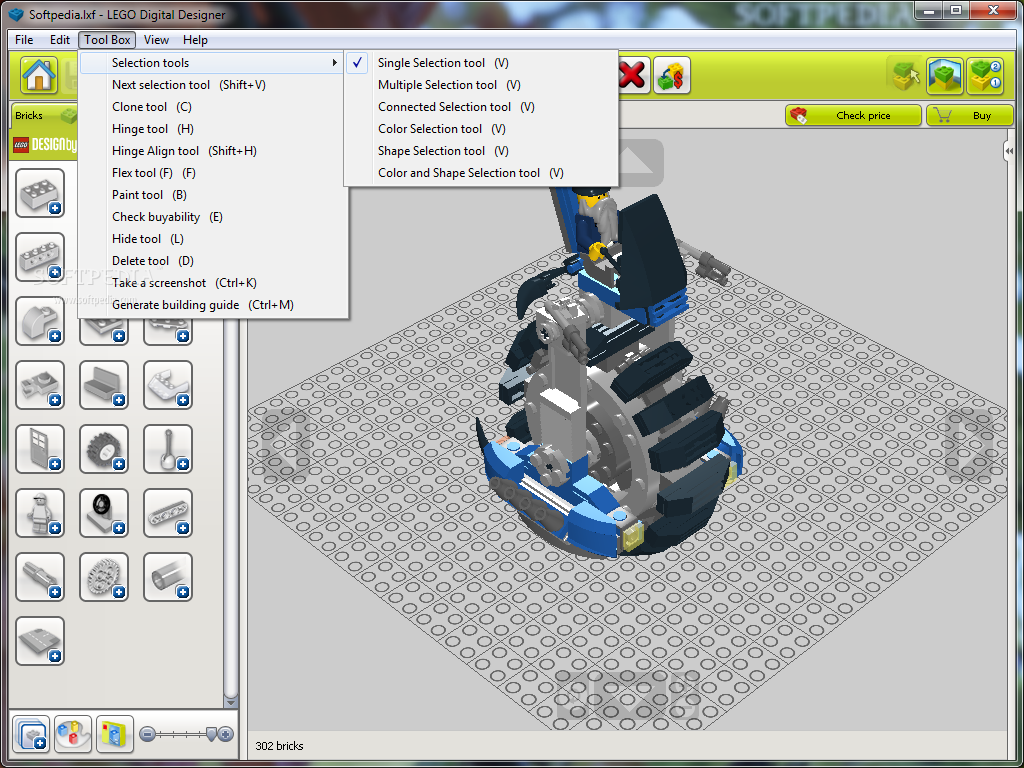
Task: Open the black treaded wheel category
Action: [104, 449]
